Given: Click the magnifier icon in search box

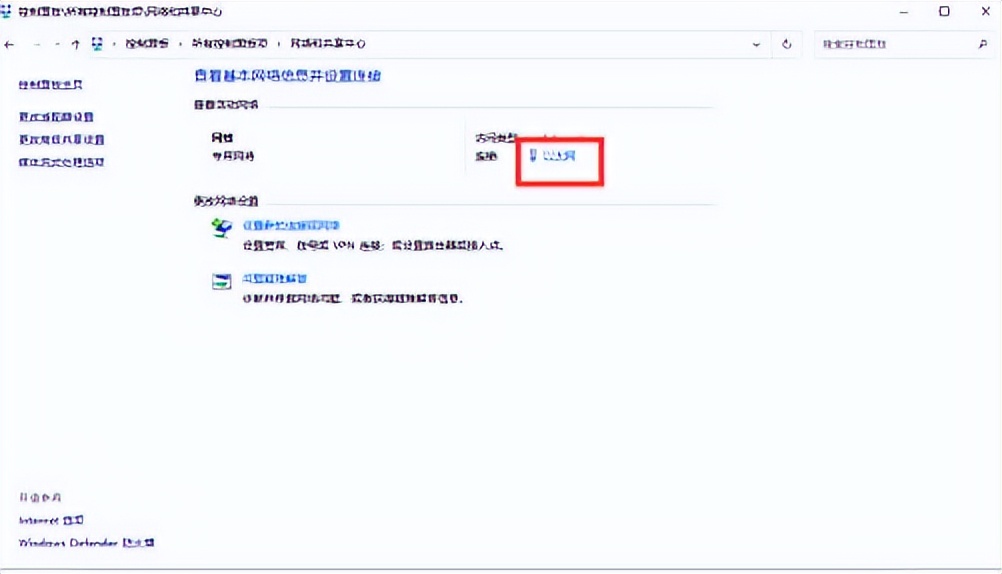Looking at the screenshot, I should (x=982, y=44).
